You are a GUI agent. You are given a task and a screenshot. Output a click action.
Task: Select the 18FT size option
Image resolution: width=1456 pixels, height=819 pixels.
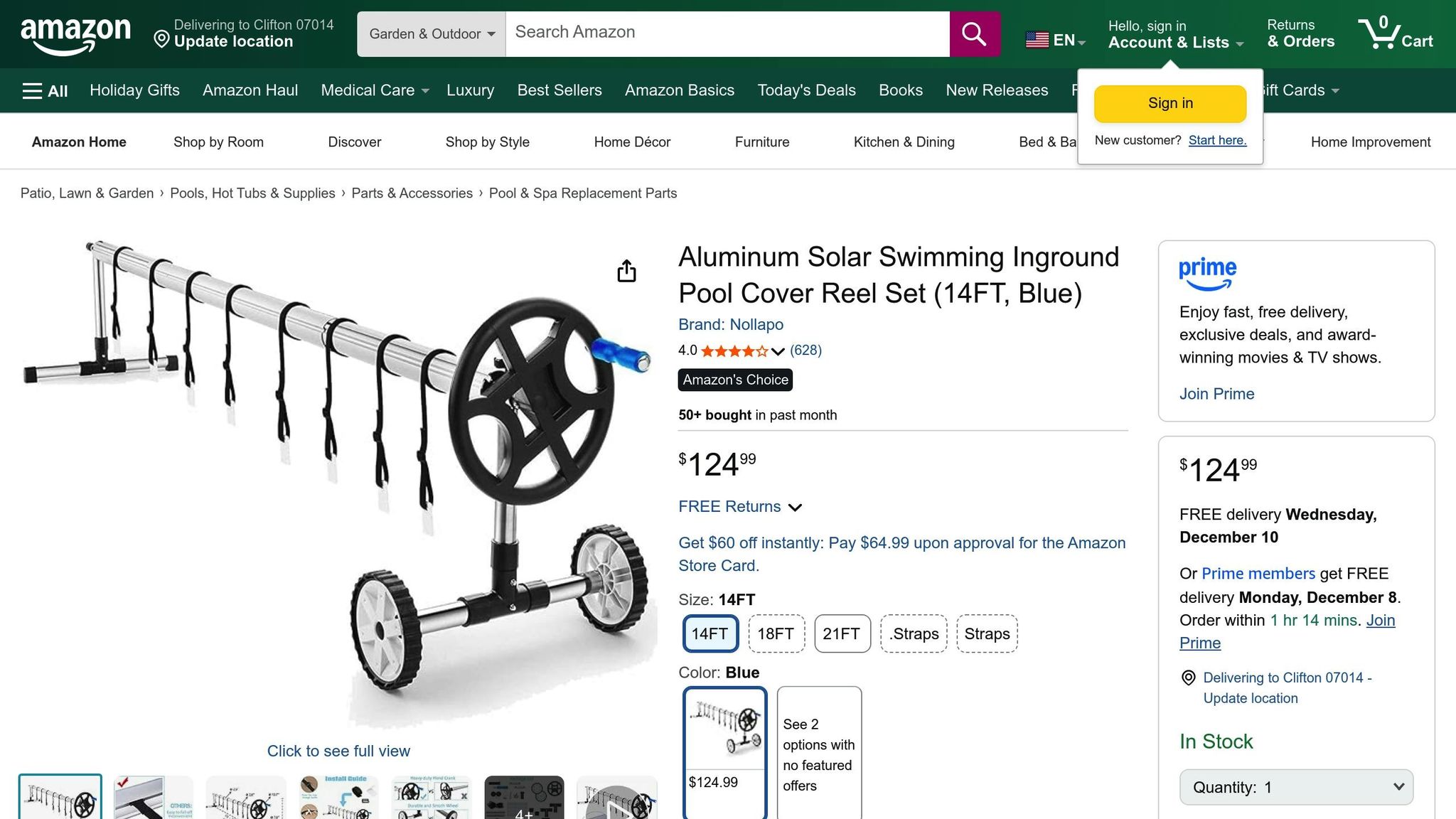pyautogui.click(x=776, y=633)
